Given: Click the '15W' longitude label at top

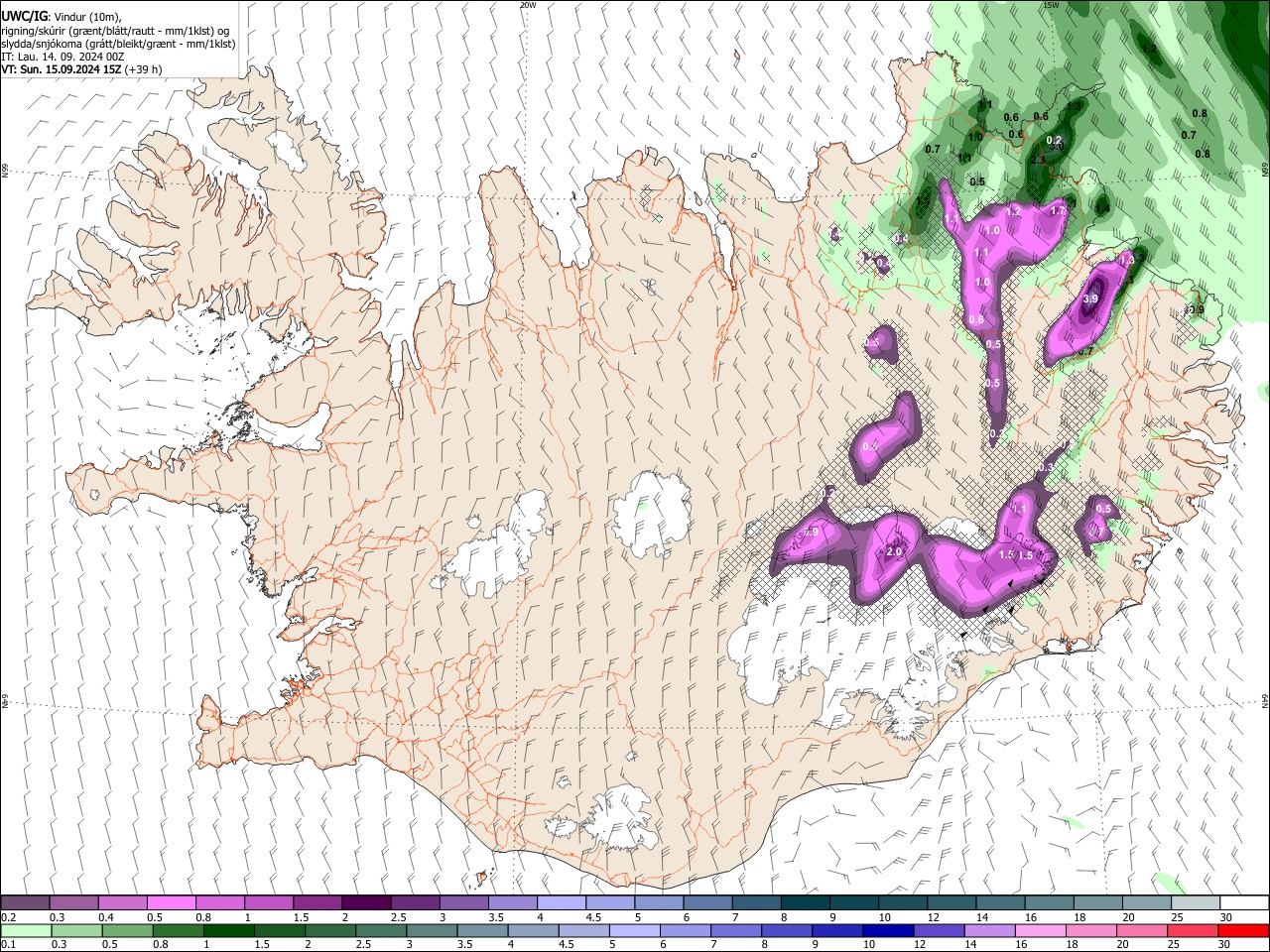Looking at the screenshot, I should [1051, 5].
